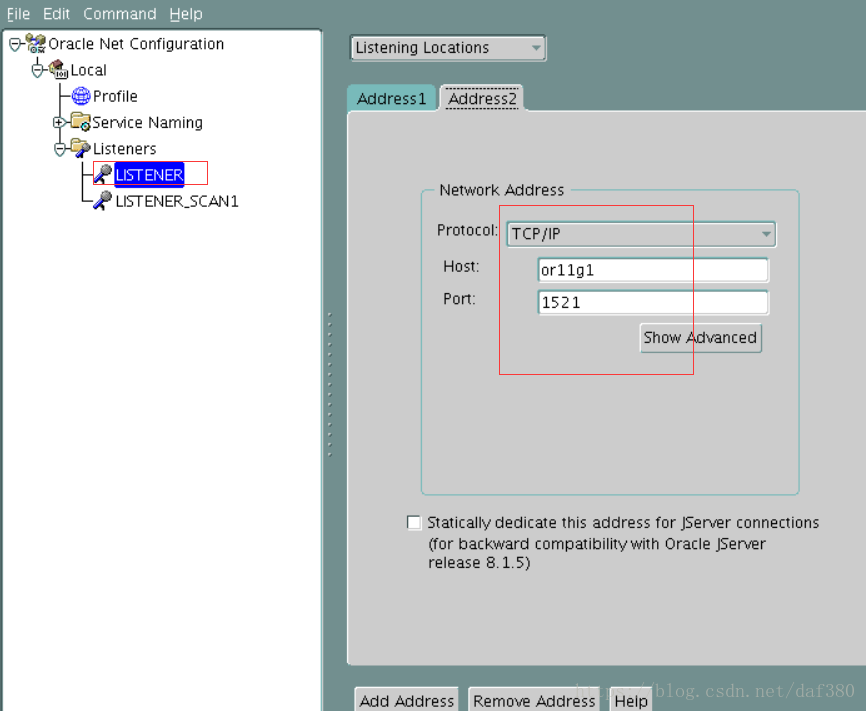Toggle Statically dedicate address for JServer checkbox
Screen dimensions: 866x711
(414, 523)
